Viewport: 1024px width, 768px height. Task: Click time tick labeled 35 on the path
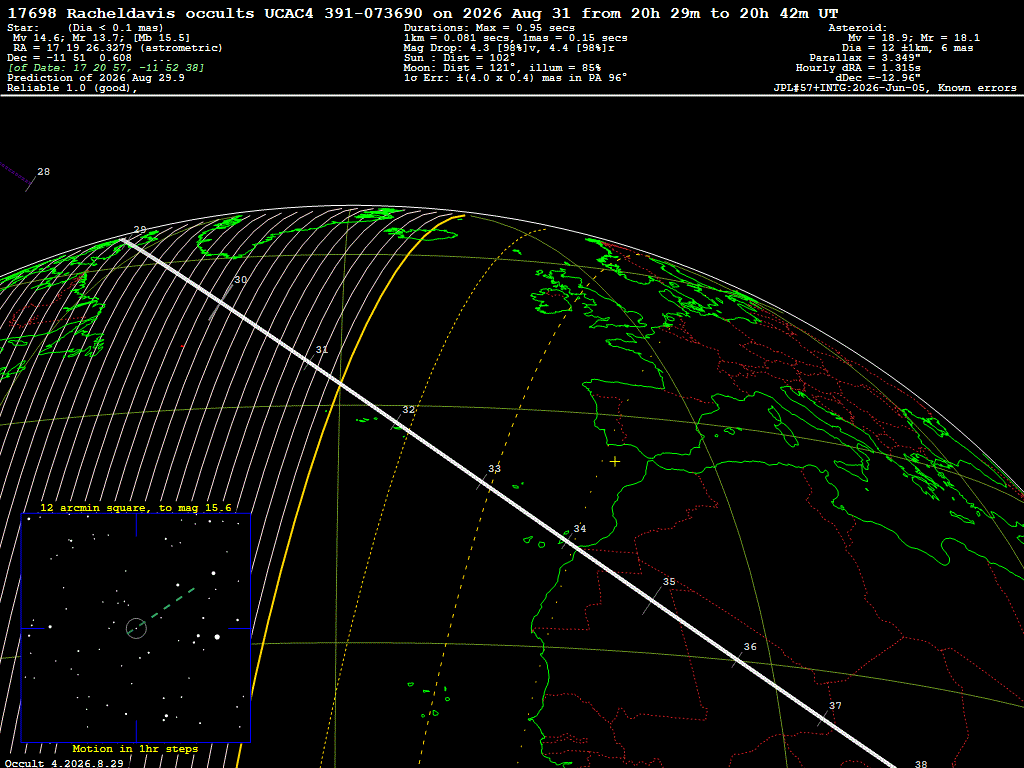(x=669, y=582)
